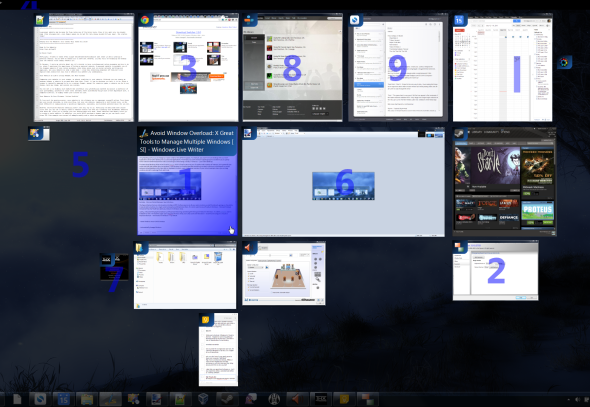This screenshot has width=590, height=407.
Task: Click the small window icon above number 5
Action: click(39, 133)
